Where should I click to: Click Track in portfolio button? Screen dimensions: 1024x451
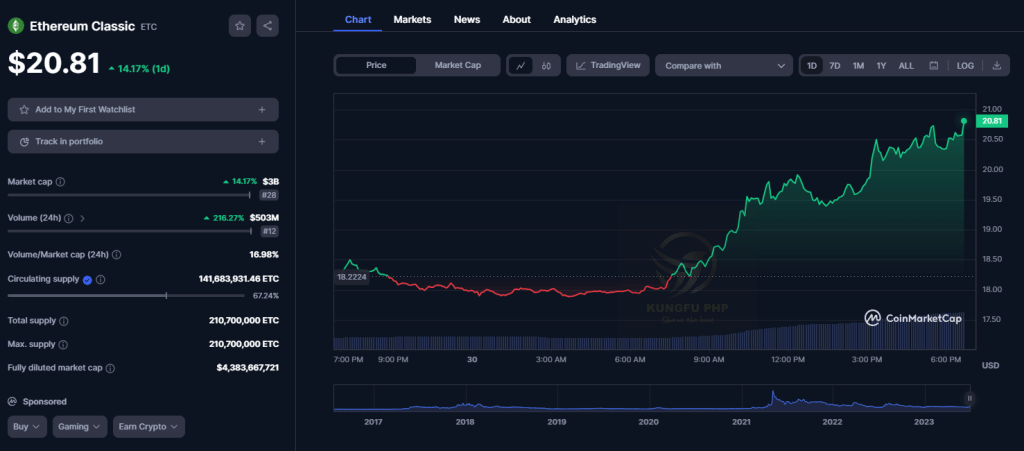(143, 142)
